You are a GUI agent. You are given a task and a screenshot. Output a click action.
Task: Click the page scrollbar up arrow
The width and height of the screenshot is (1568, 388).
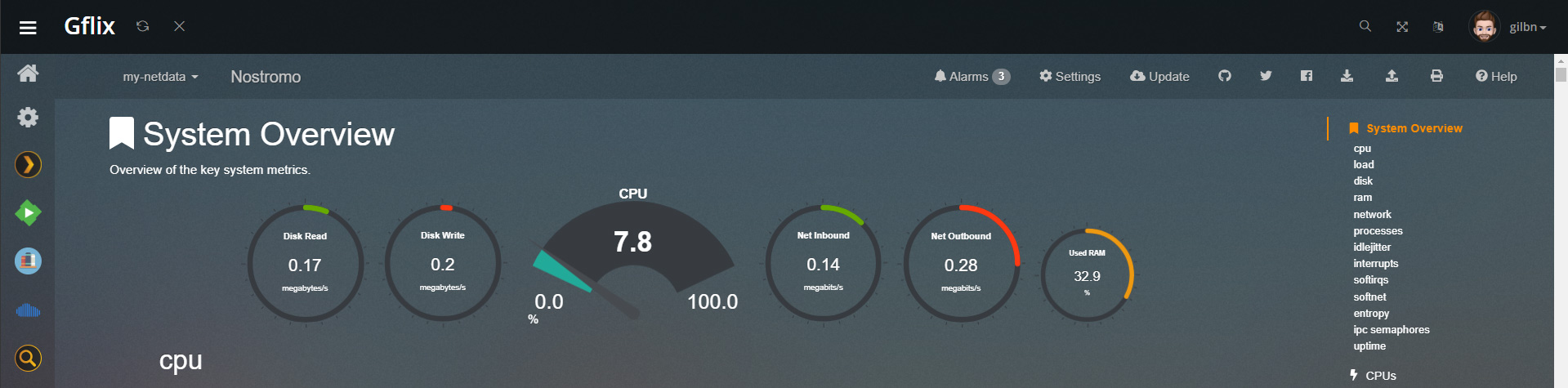tap(1561, 60)
